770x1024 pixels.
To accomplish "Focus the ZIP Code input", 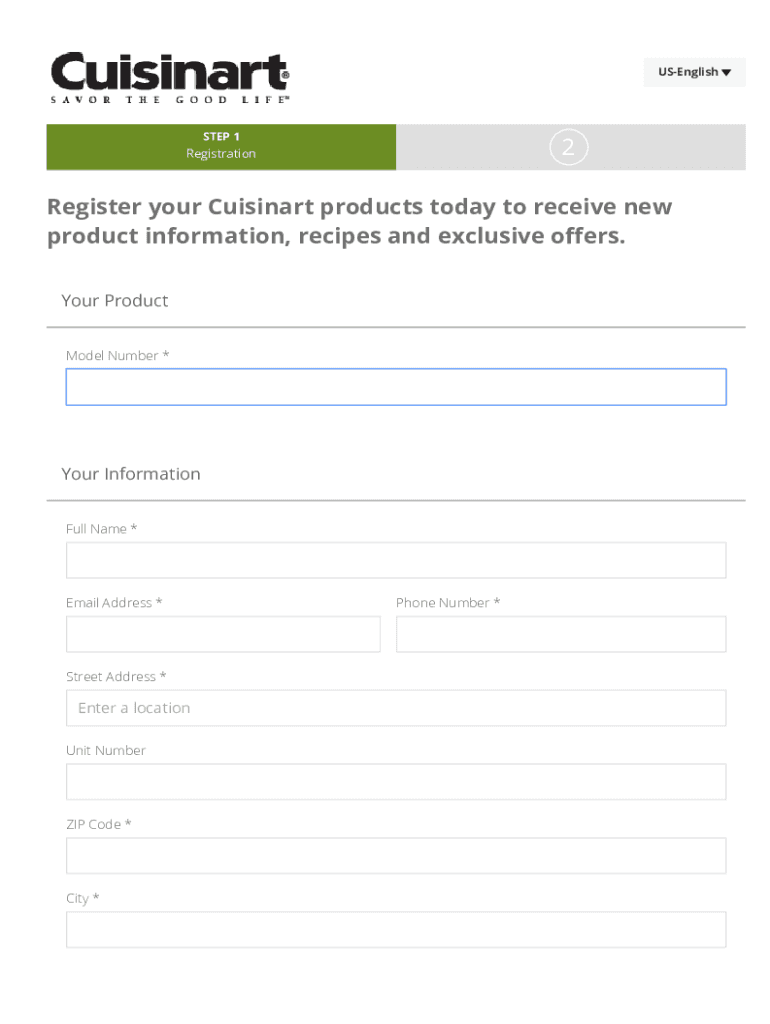I will tap(395, 856).
